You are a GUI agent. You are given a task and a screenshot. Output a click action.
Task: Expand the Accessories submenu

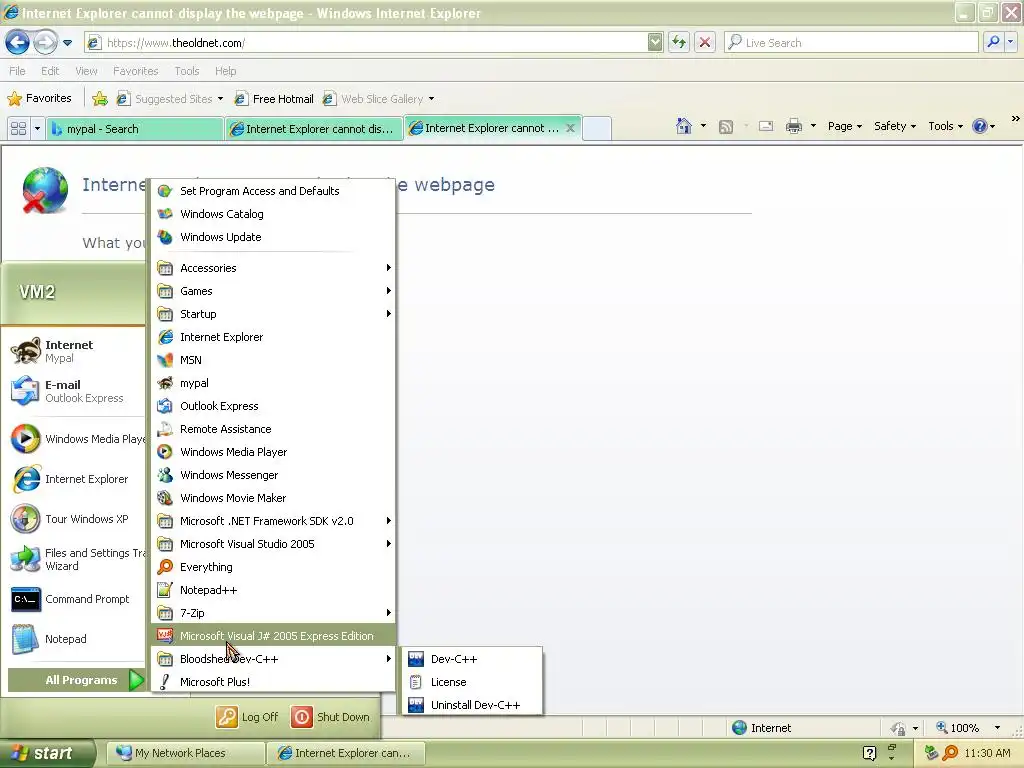click(x=274, y=268)
